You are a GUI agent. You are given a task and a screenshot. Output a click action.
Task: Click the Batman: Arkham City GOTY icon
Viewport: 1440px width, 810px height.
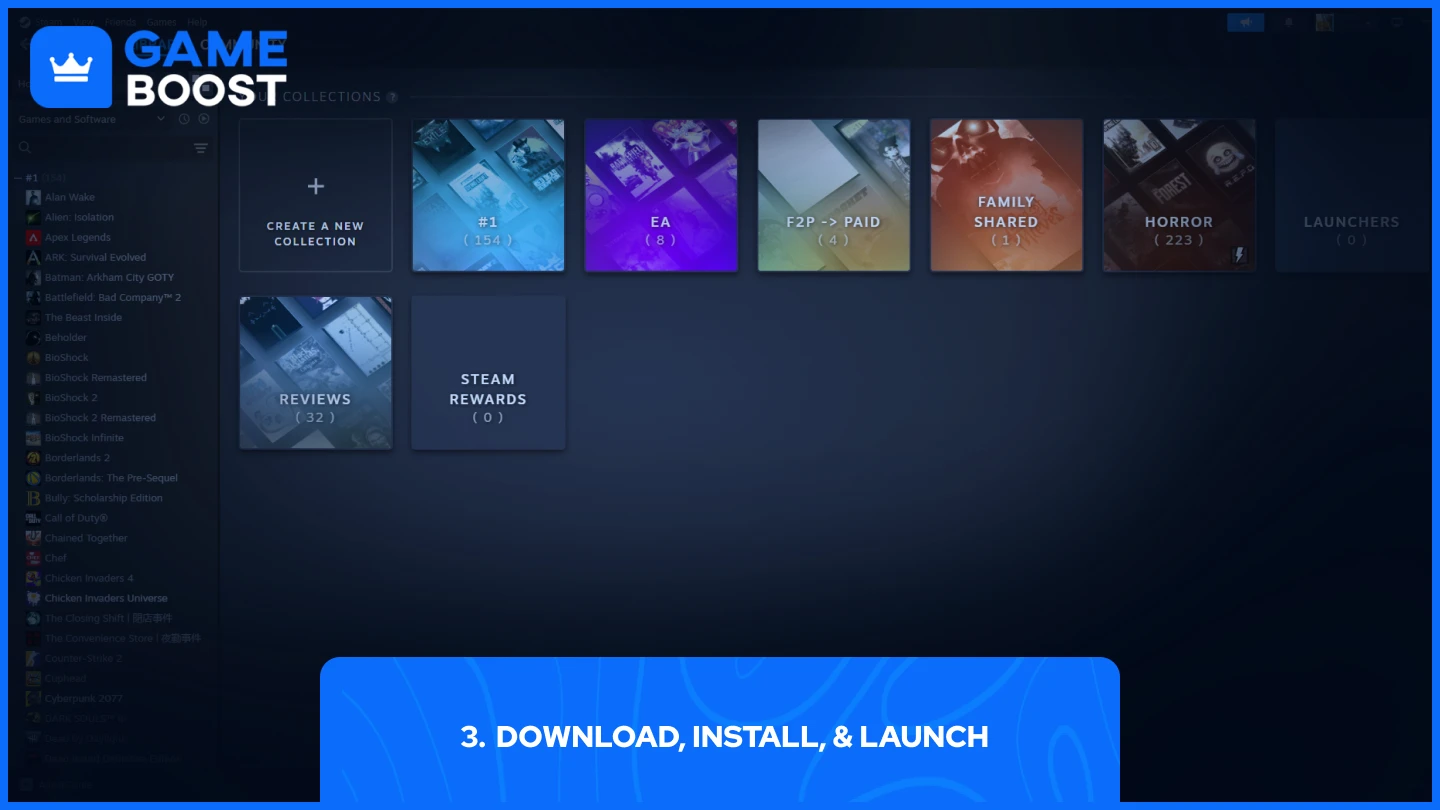tap(33, 277)
